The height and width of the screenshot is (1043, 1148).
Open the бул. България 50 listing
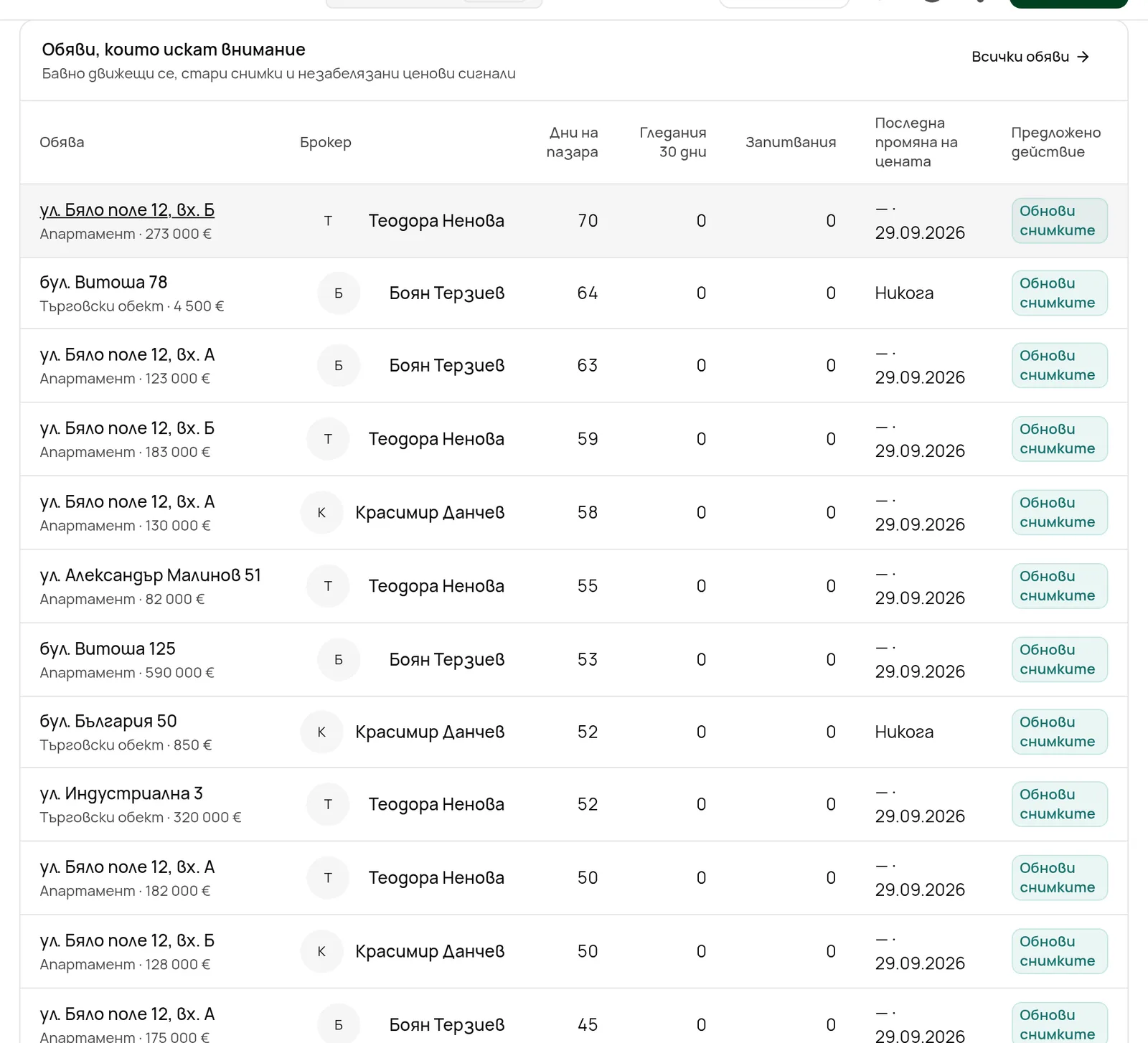pyautogui.click(x=108, y=722)
